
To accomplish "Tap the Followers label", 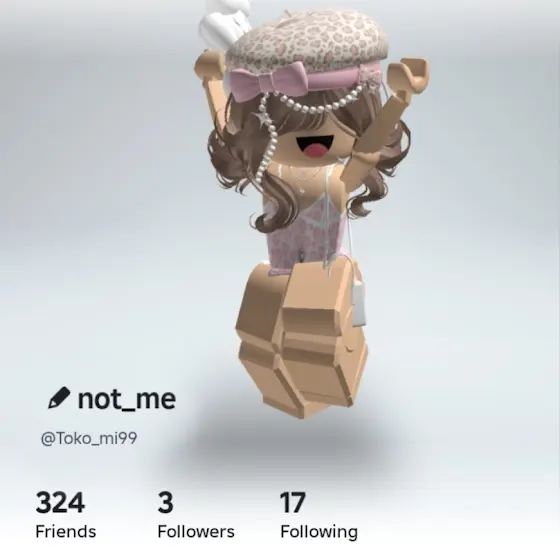I will click(196, 531).
